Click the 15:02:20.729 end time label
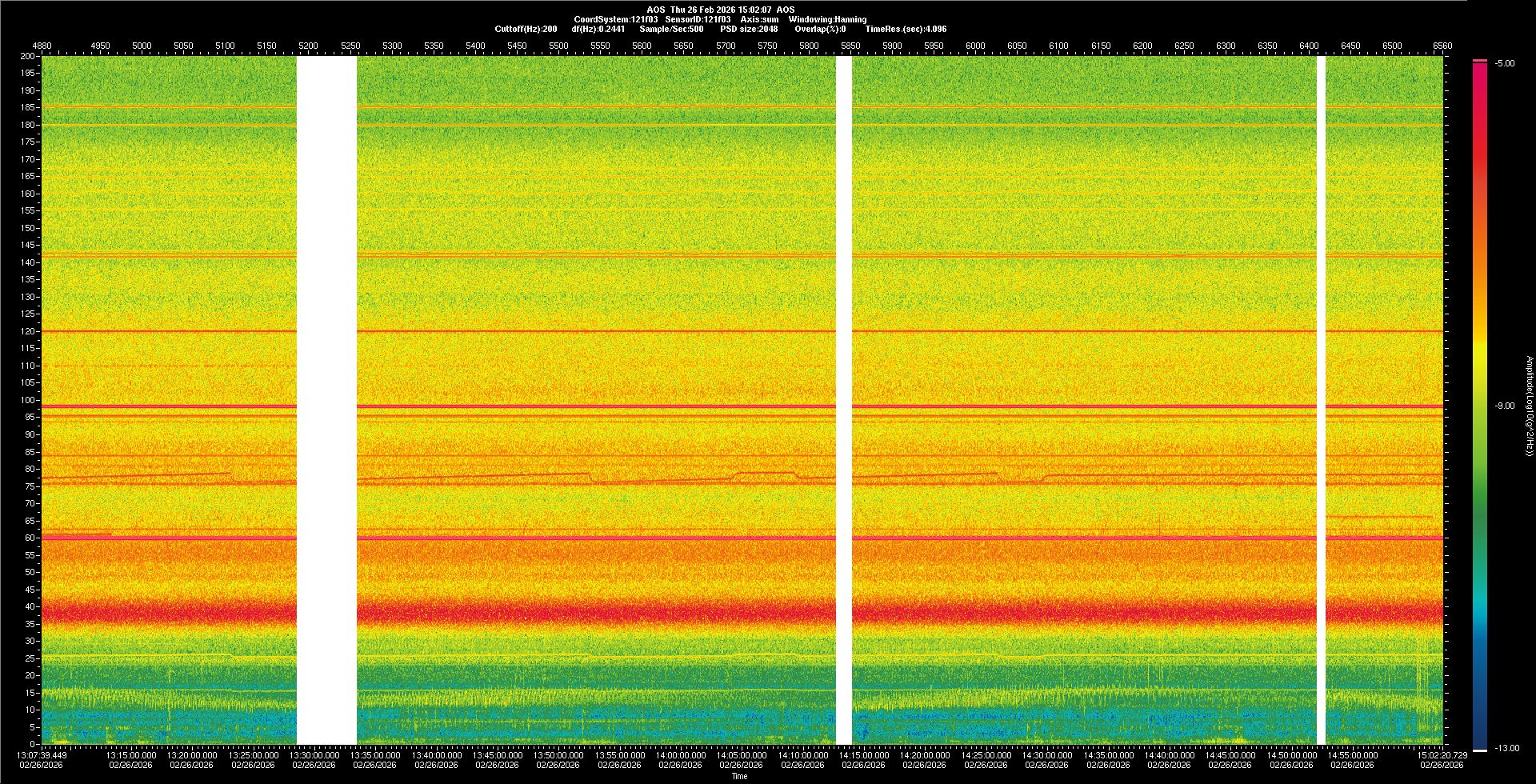 1441,754
